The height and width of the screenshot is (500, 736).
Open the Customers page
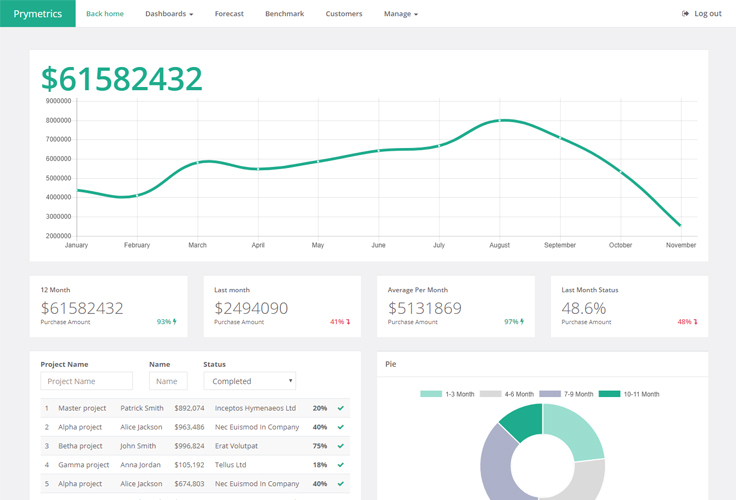[344, 14]
